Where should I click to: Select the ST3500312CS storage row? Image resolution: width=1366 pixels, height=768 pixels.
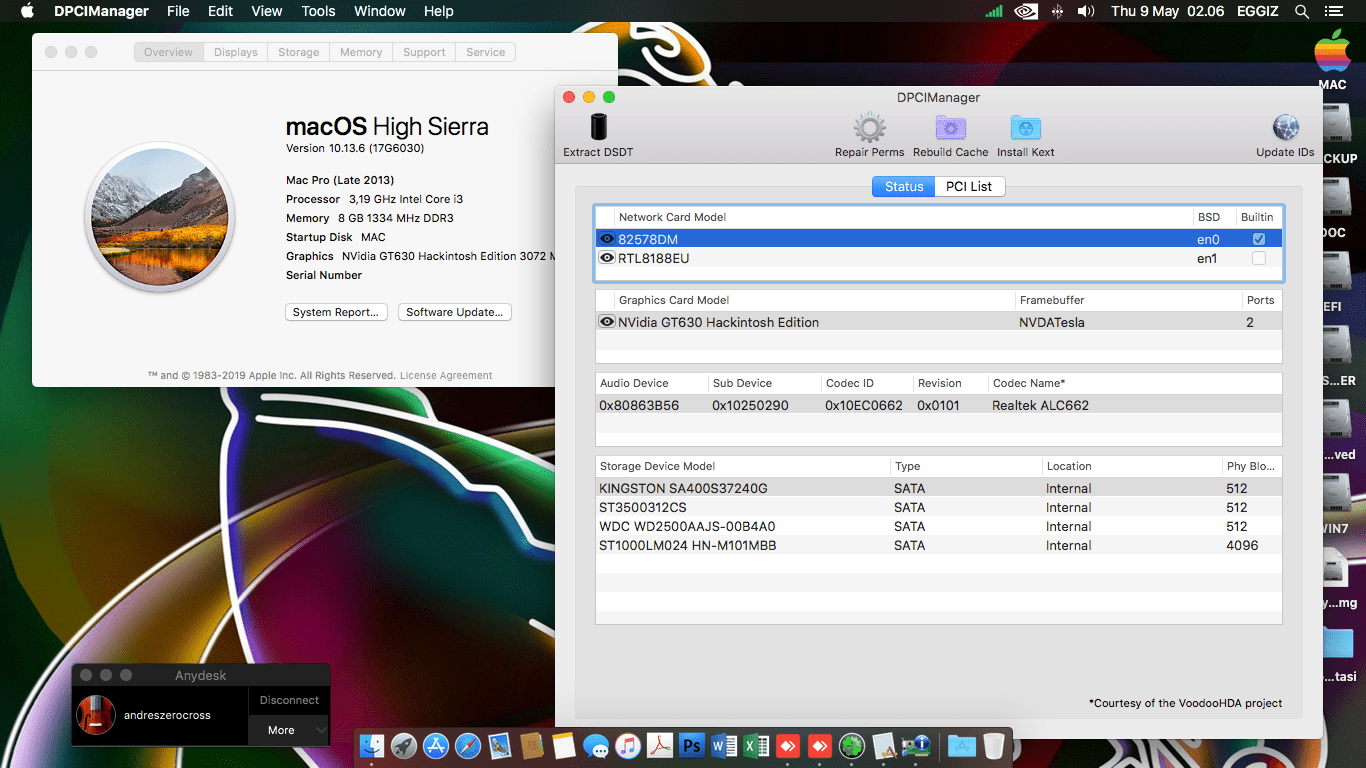(938, 508)
